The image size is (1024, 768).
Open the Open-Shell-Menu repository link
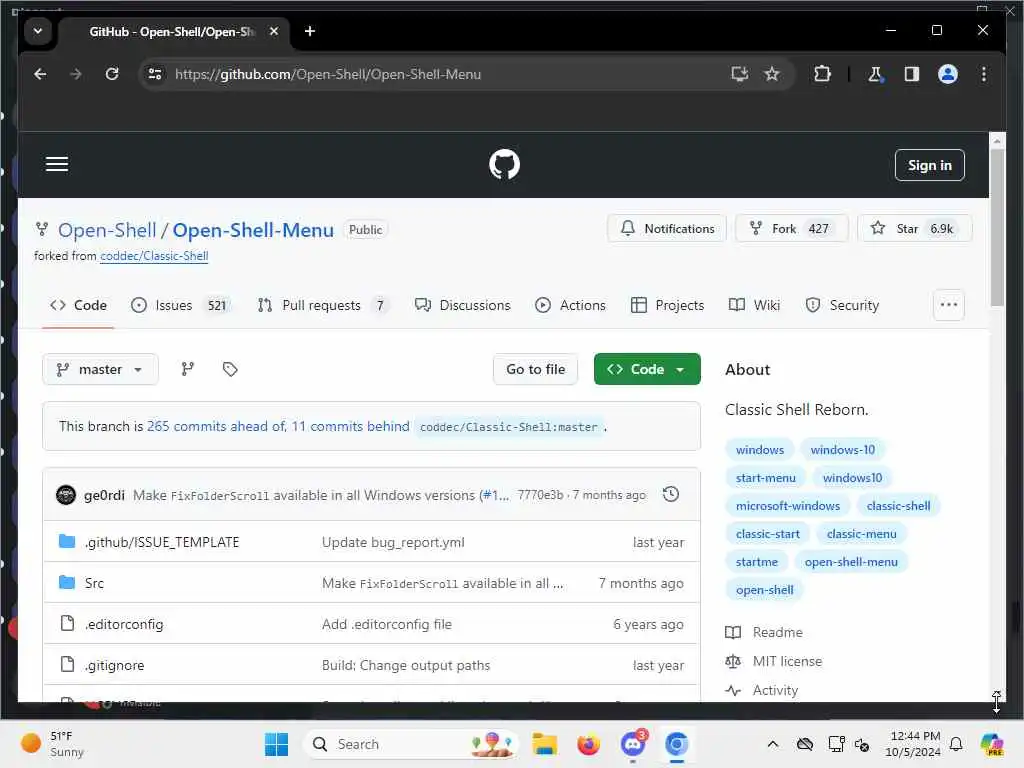click(x=253, y=230)
